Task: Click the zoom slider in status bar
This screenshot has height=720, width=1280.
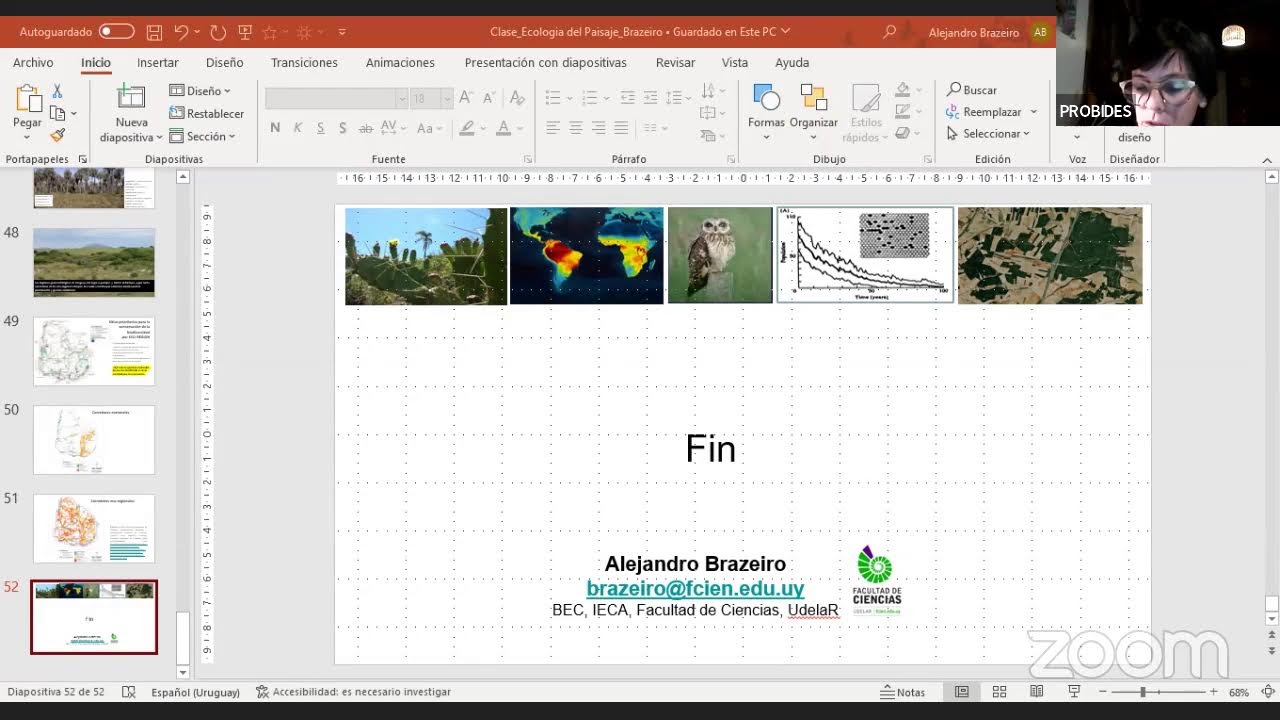Action: (1157, 692)
